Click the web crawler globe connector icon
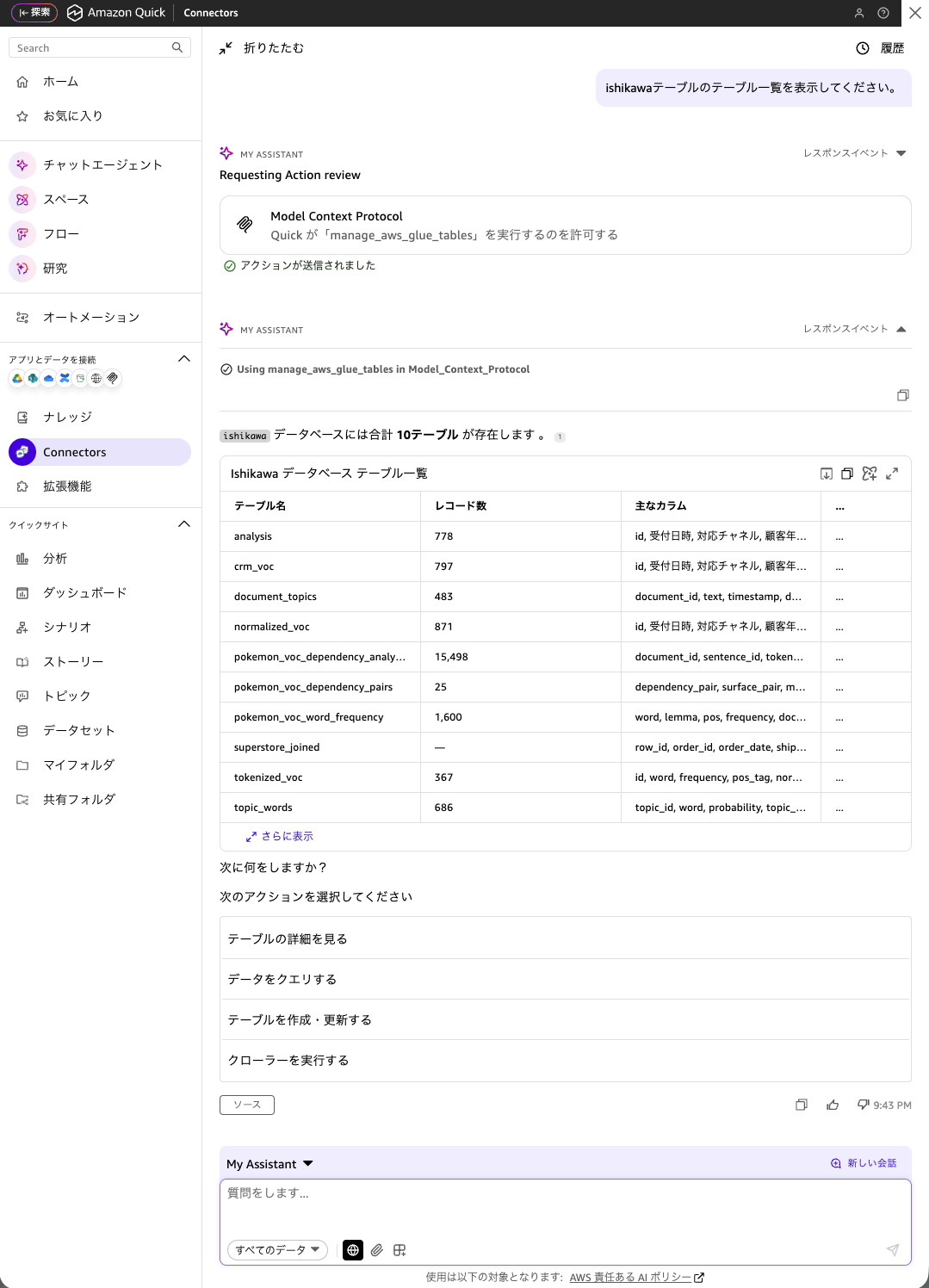Image resolution: width=929 pixels, height=1288 pixels. (x=96, y=378)
